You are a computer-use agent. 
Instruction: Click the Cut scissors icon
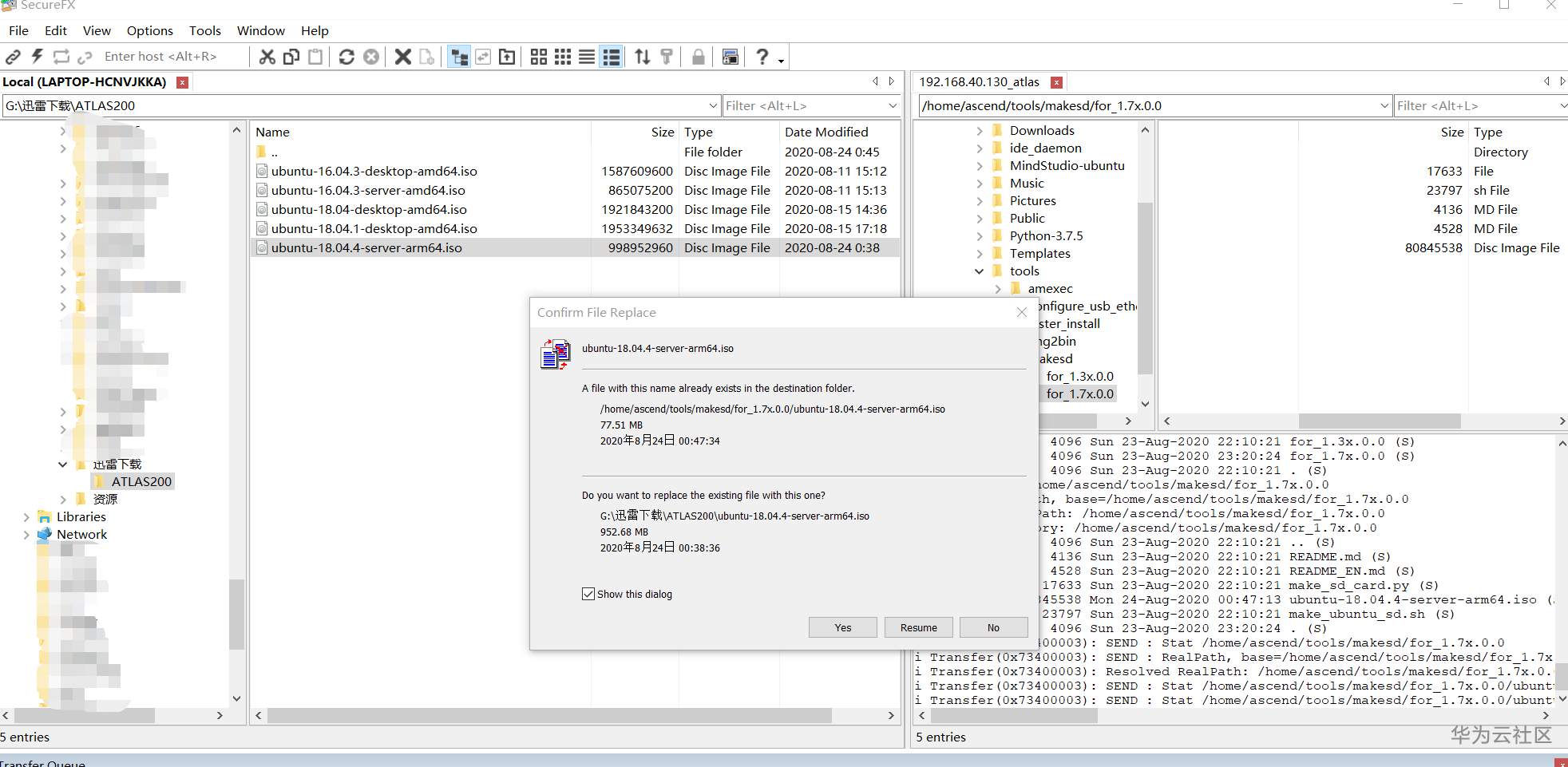point(267,57)
